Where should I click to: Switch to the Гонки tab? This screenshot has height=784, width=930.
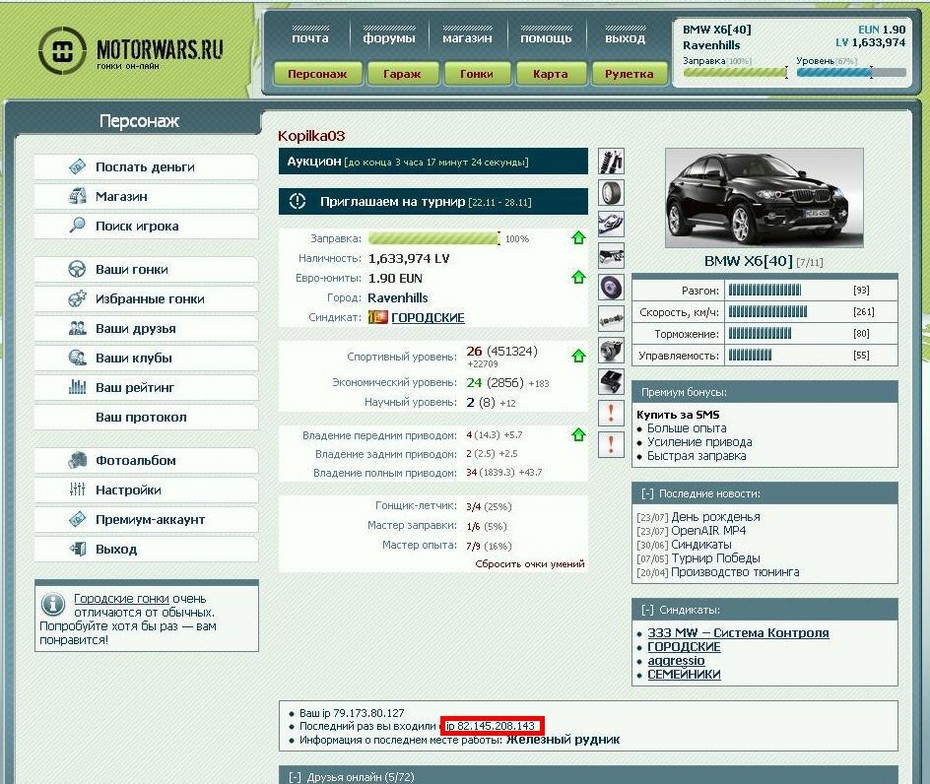click(477, 74)
